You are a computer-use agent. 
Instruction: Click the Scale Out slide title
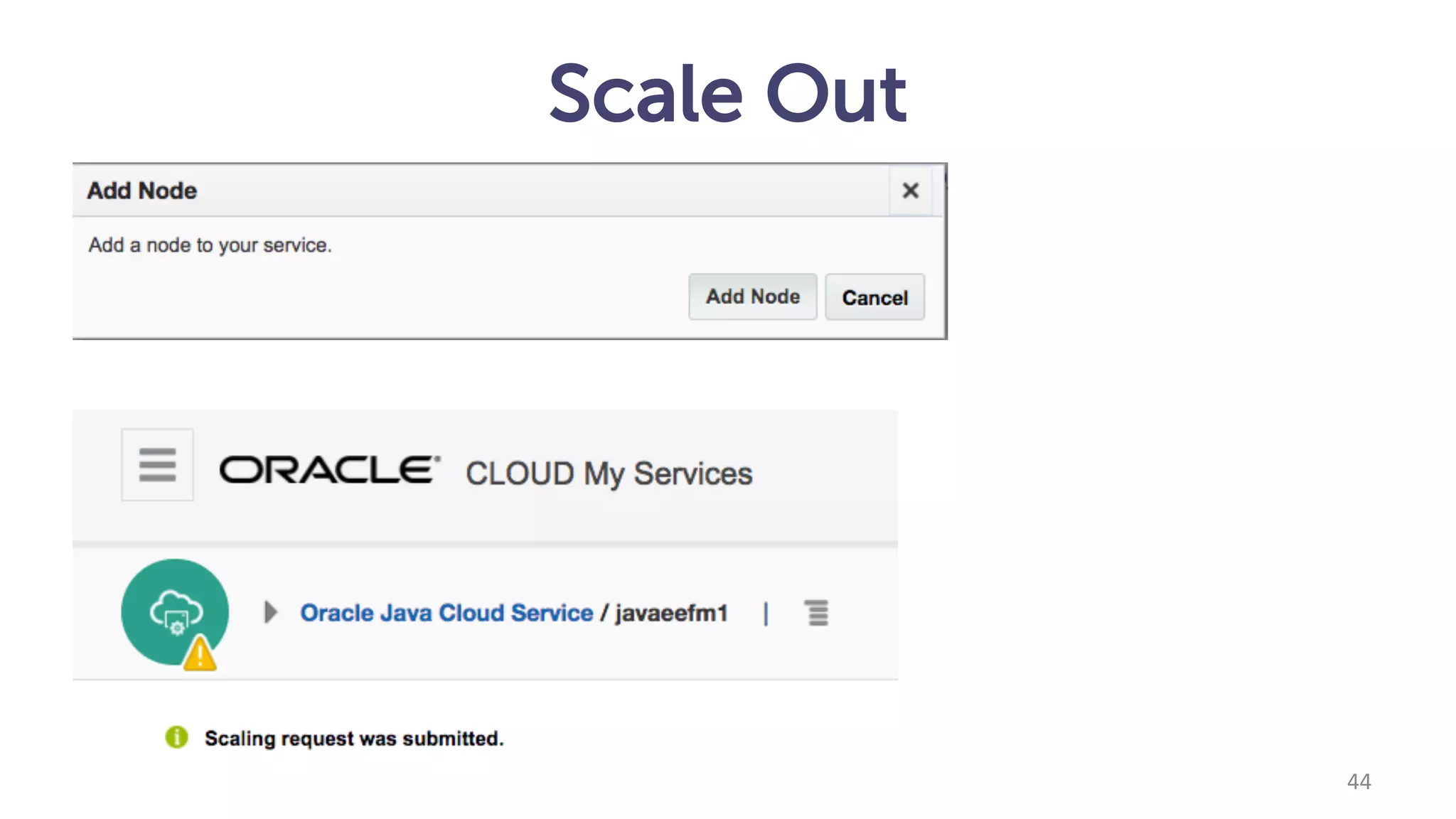pyautogui.click(x=727, y=93)
